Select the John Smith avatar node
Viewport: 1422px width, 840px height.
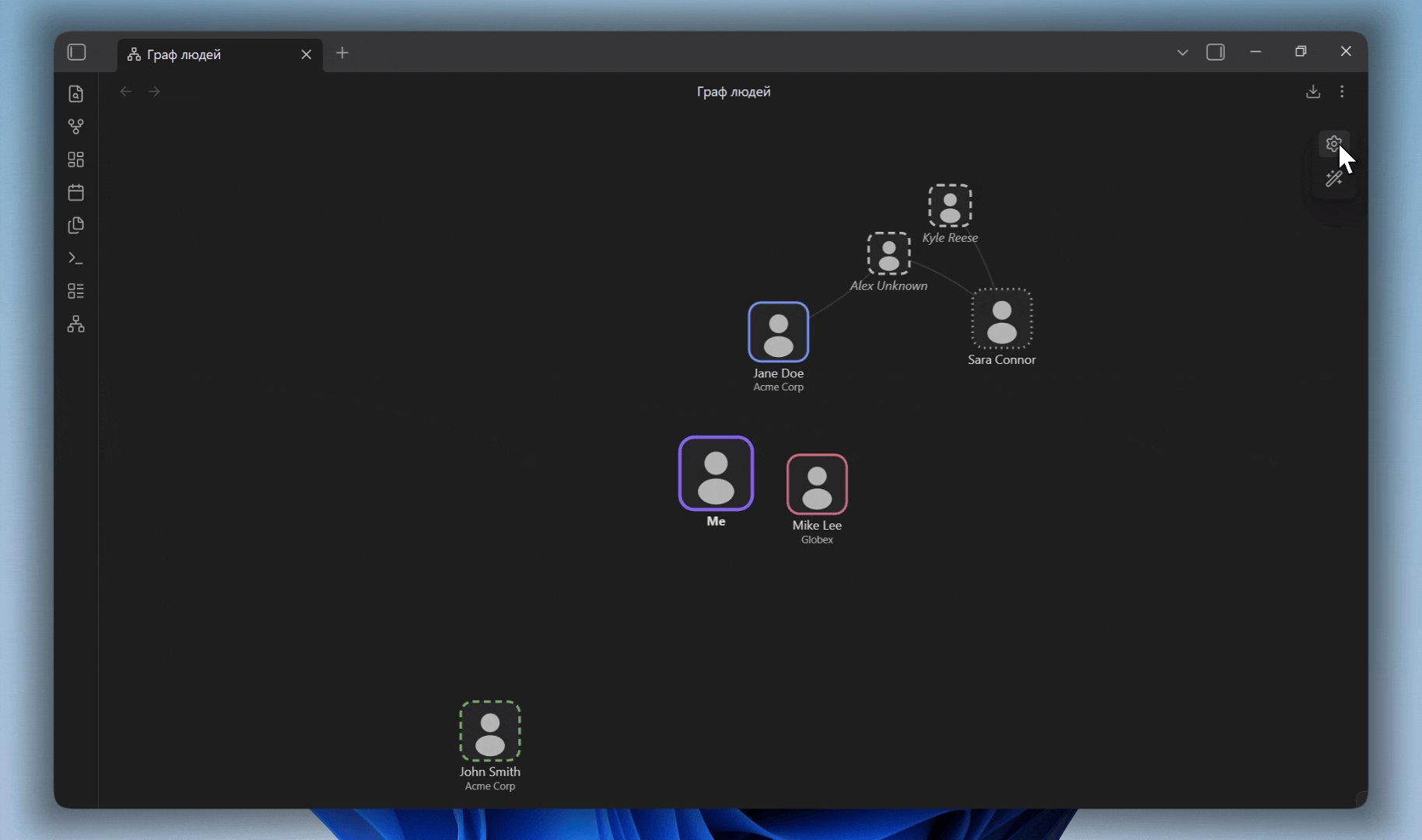click(x=490, y=731)
